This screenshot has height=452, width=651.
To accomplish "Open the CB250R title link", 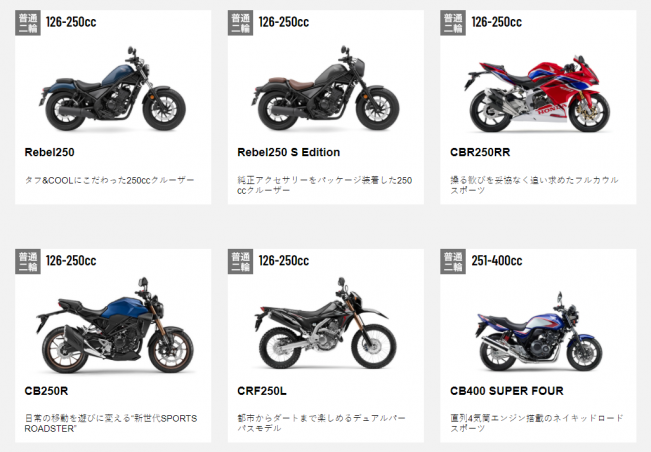I will tap(46, 391).
